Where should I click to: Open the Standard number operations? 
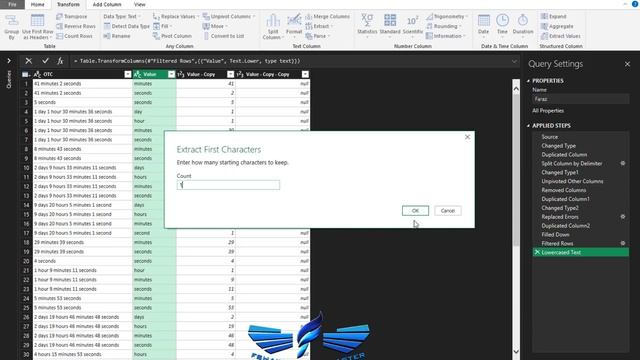(390, 24)
